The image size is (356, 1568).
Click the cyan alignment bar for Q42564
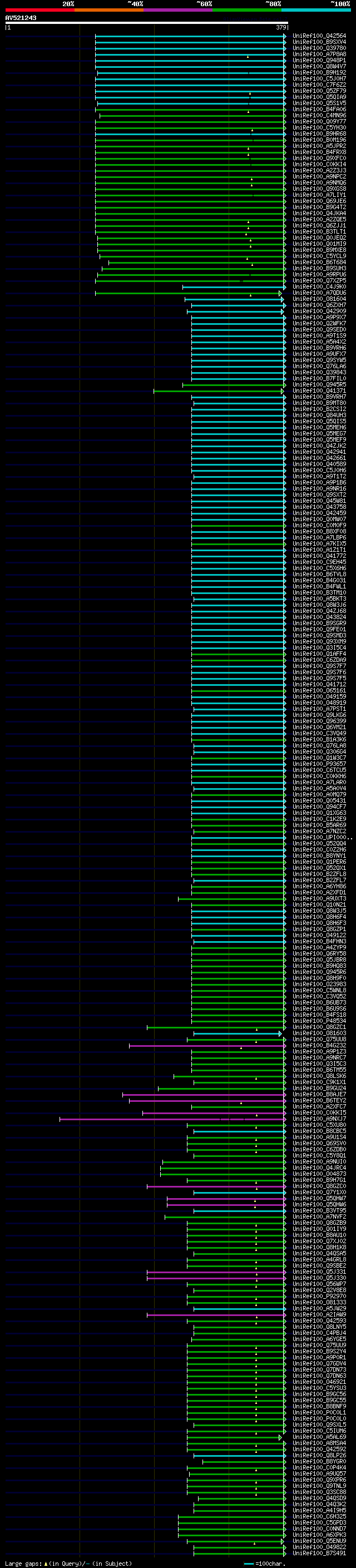[190, 36]
